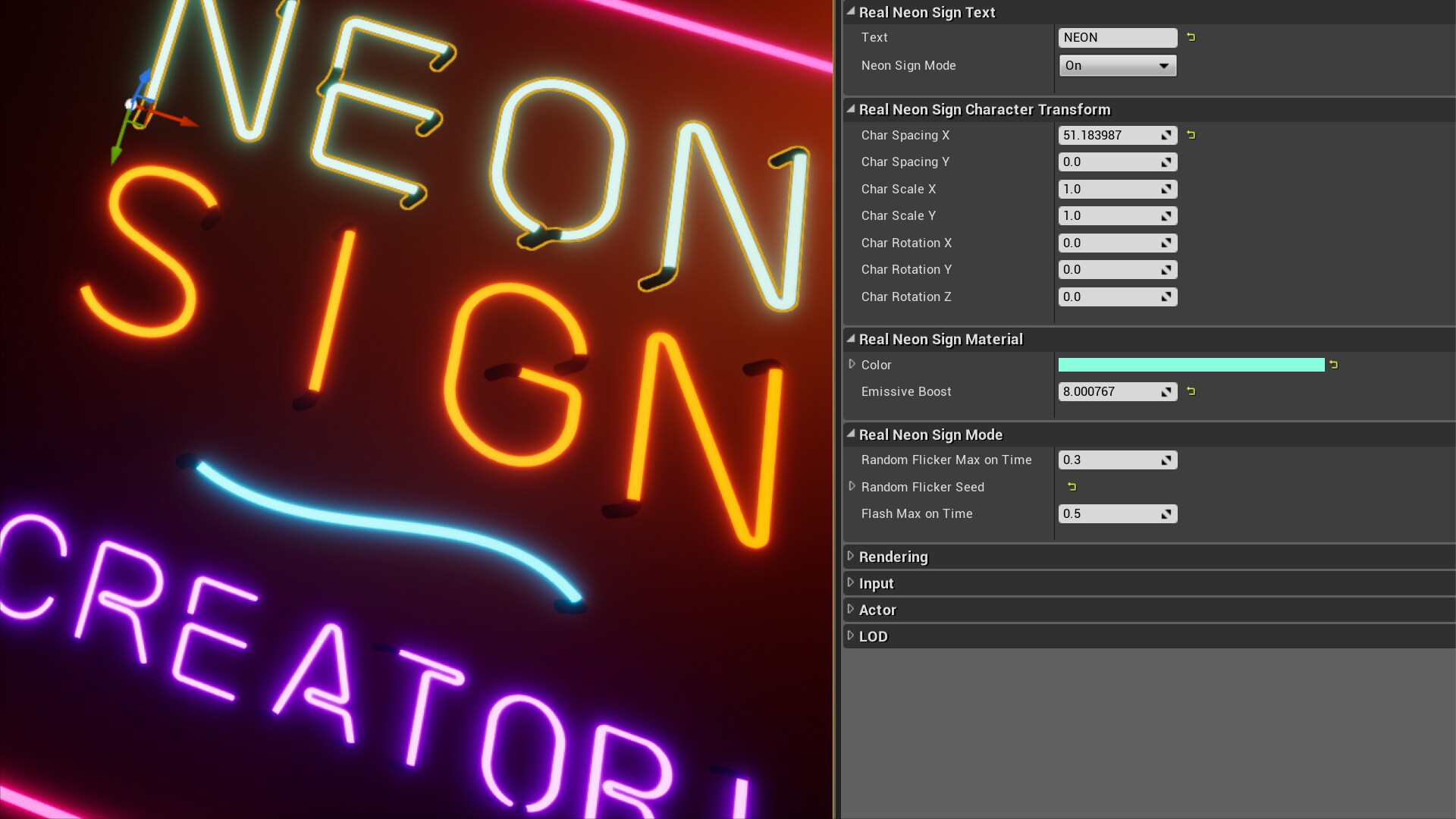Click the value slider icon inside Char Scale Y field
Image resolution: width=1456 pixels, height=819 pixels.
pos(1166,215)
